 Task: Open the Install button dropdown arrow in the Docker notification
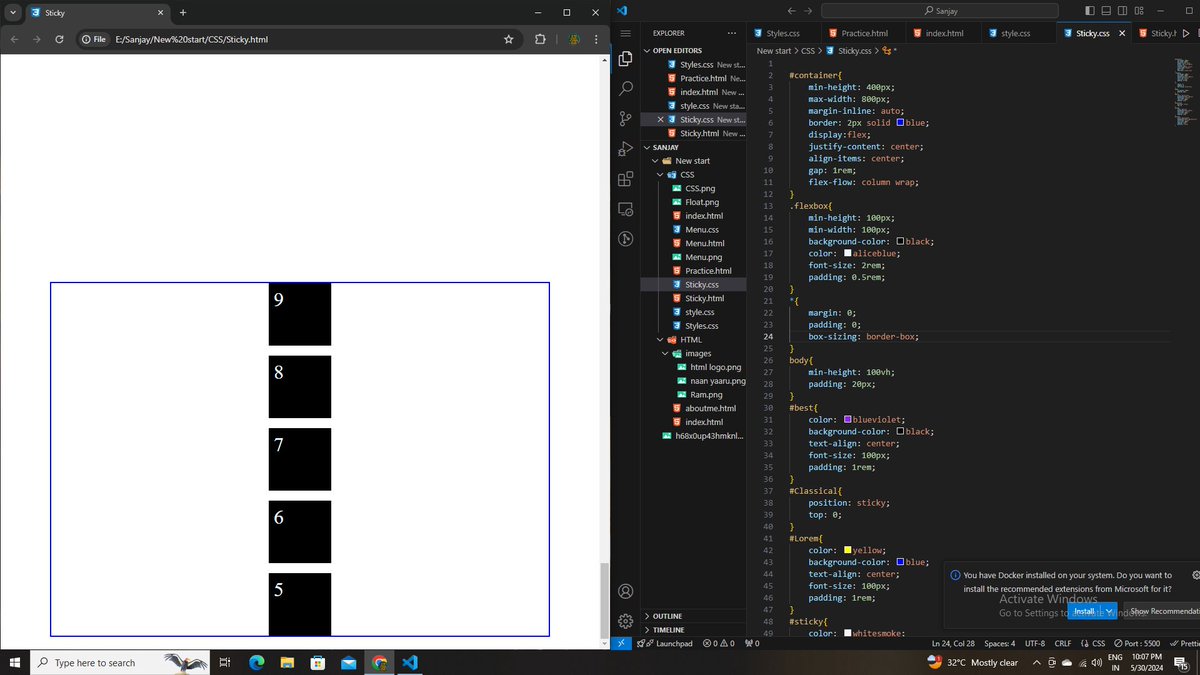pyautogui.click(x=1109, y=611)
